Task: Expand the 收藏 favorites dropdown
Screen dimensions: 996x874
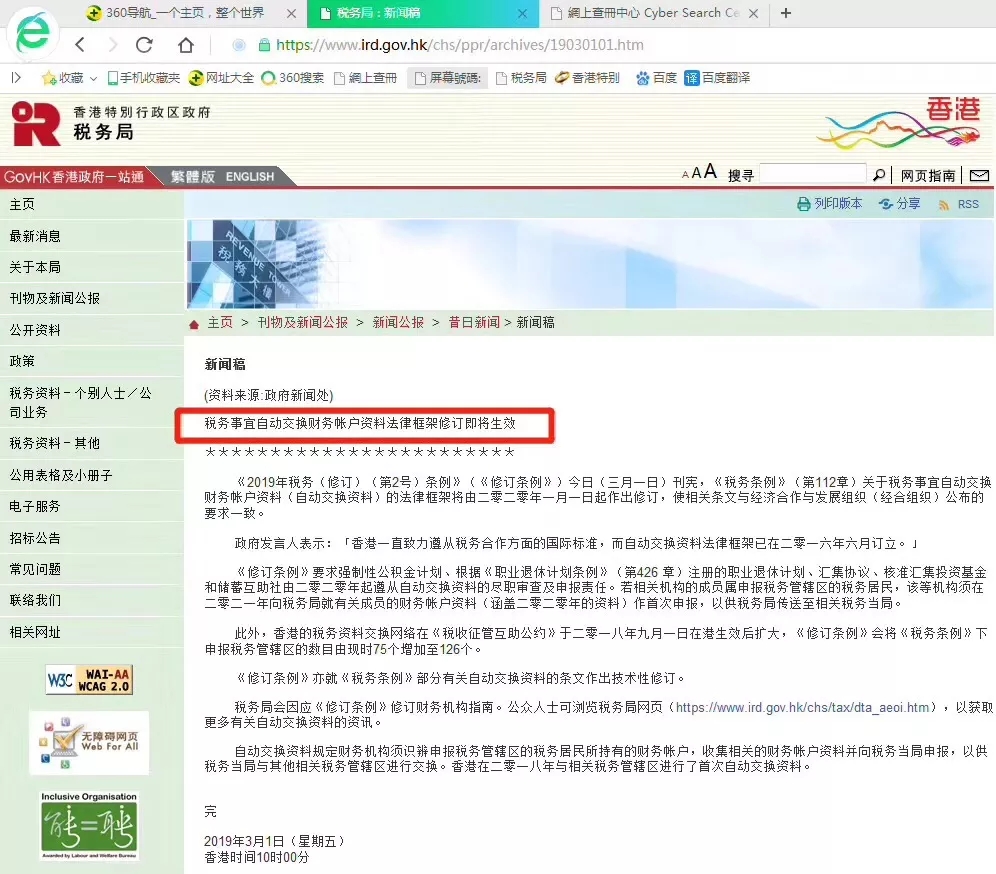Action: 92,79
